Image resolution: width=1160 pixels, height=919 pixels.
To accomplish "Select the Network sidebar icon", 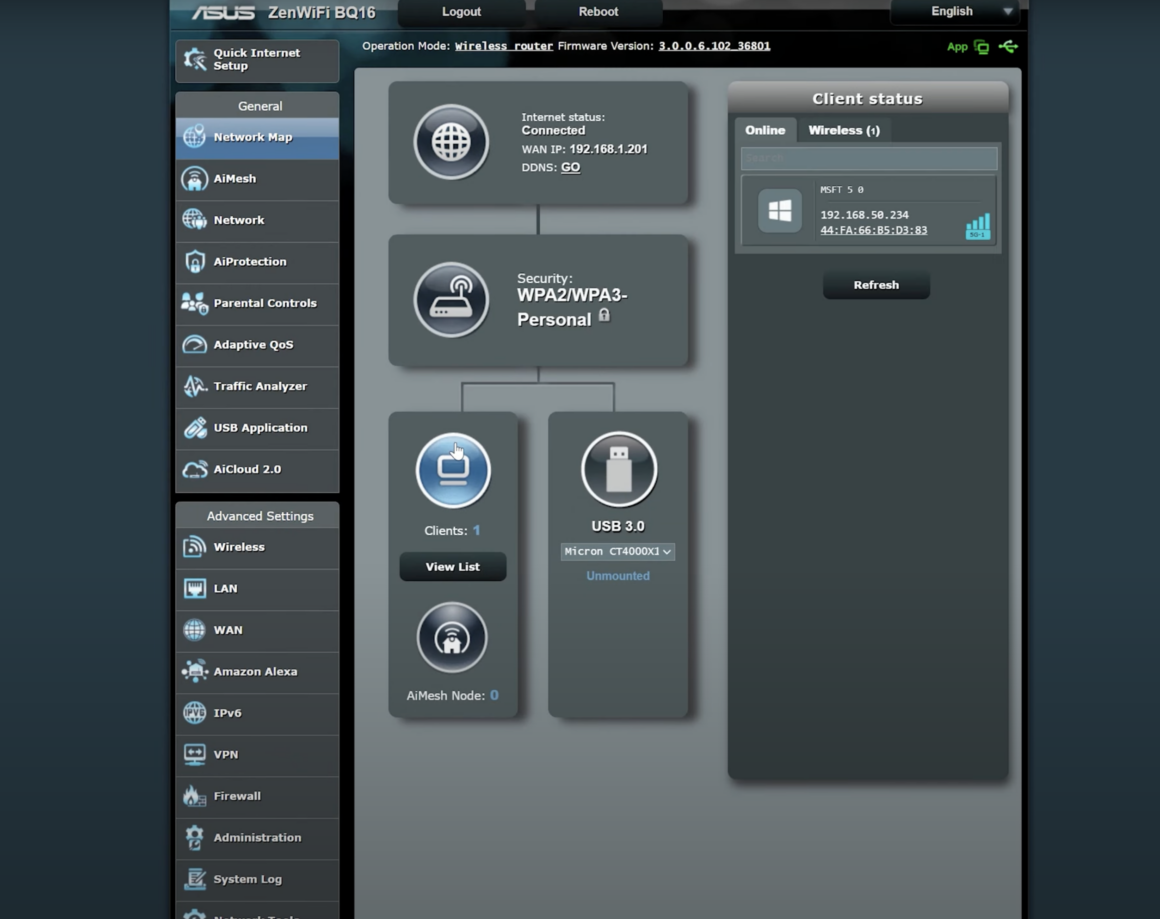I will (x=195, y=220).
